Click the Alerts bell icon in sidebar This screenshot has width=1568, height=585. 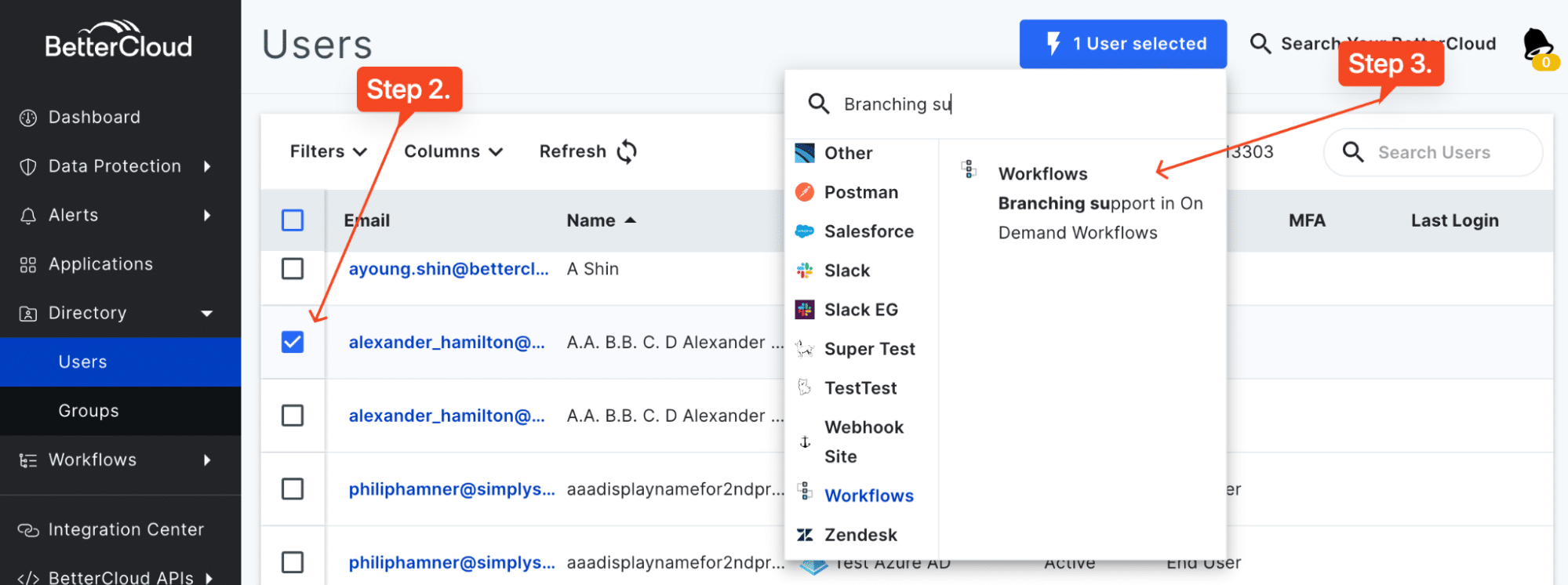pos(28,216)
